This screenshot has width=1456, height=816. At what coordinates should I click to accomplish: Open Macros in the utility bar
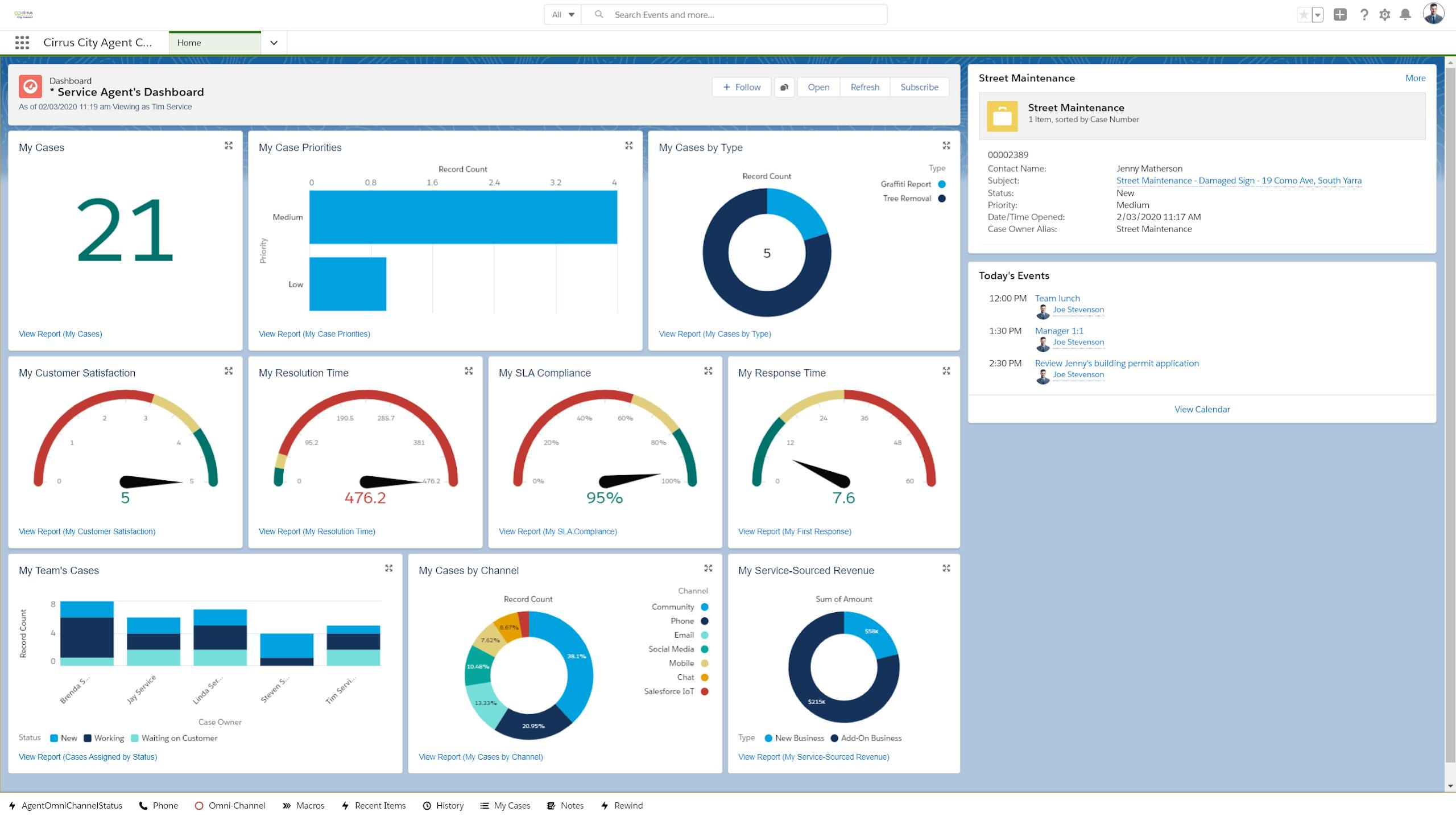point(303,805)
